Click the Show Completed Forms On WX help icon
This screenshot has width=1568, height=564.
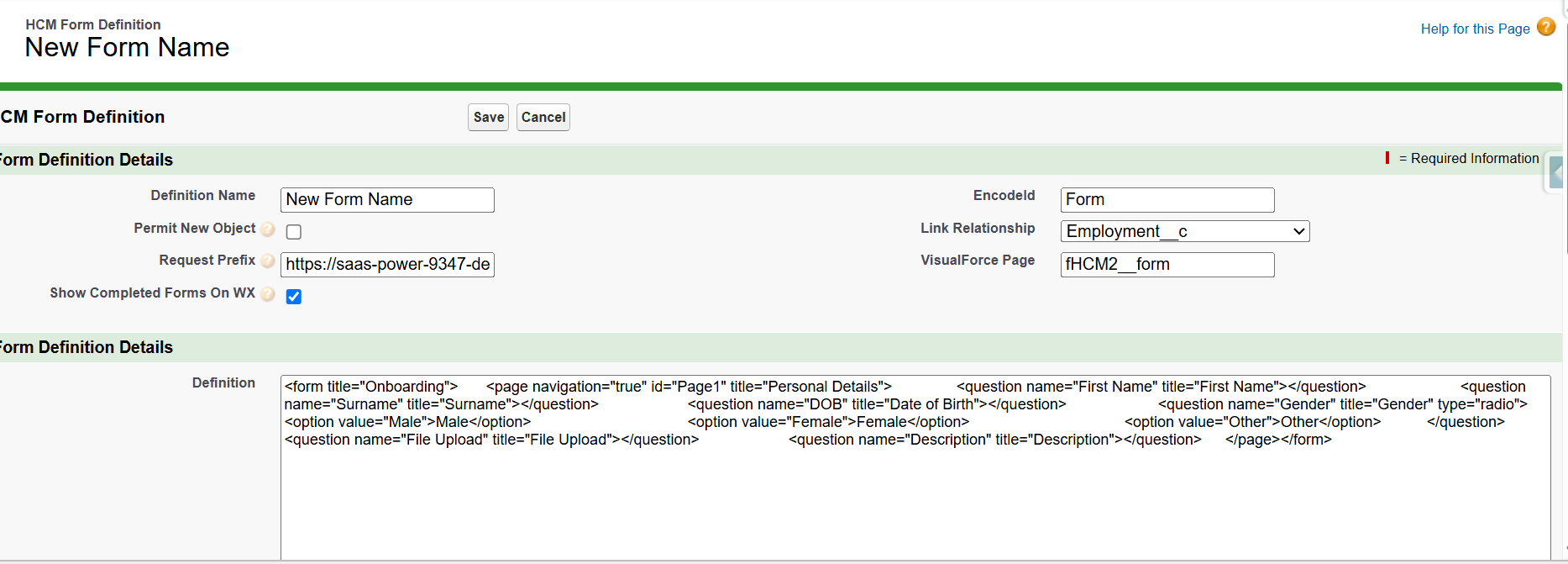268,293
